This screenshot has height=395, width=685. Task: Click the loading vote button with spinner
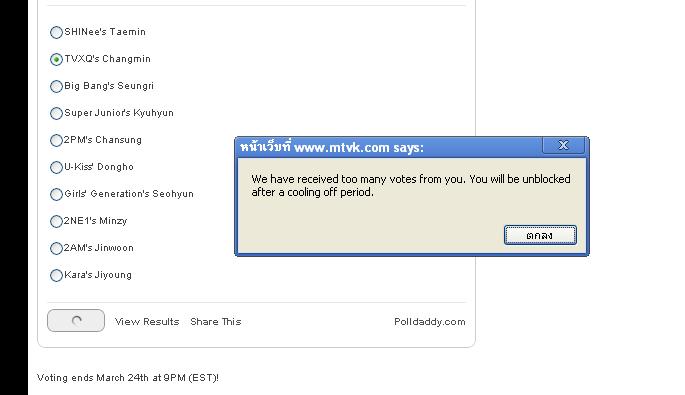(x=76, y=320)
